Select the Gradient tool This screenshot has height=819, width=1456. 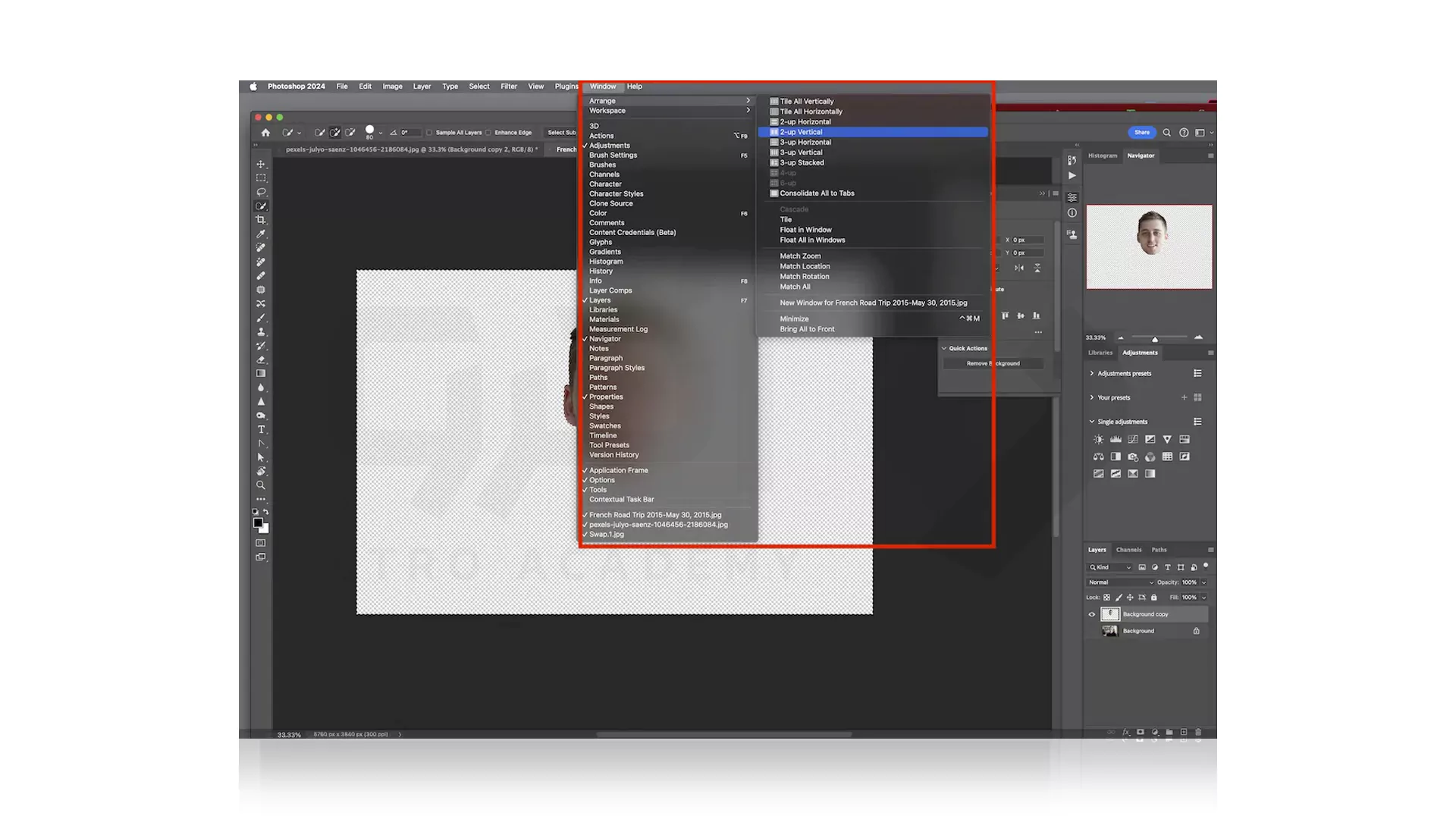pyautogui.click(x=261, y=373)
